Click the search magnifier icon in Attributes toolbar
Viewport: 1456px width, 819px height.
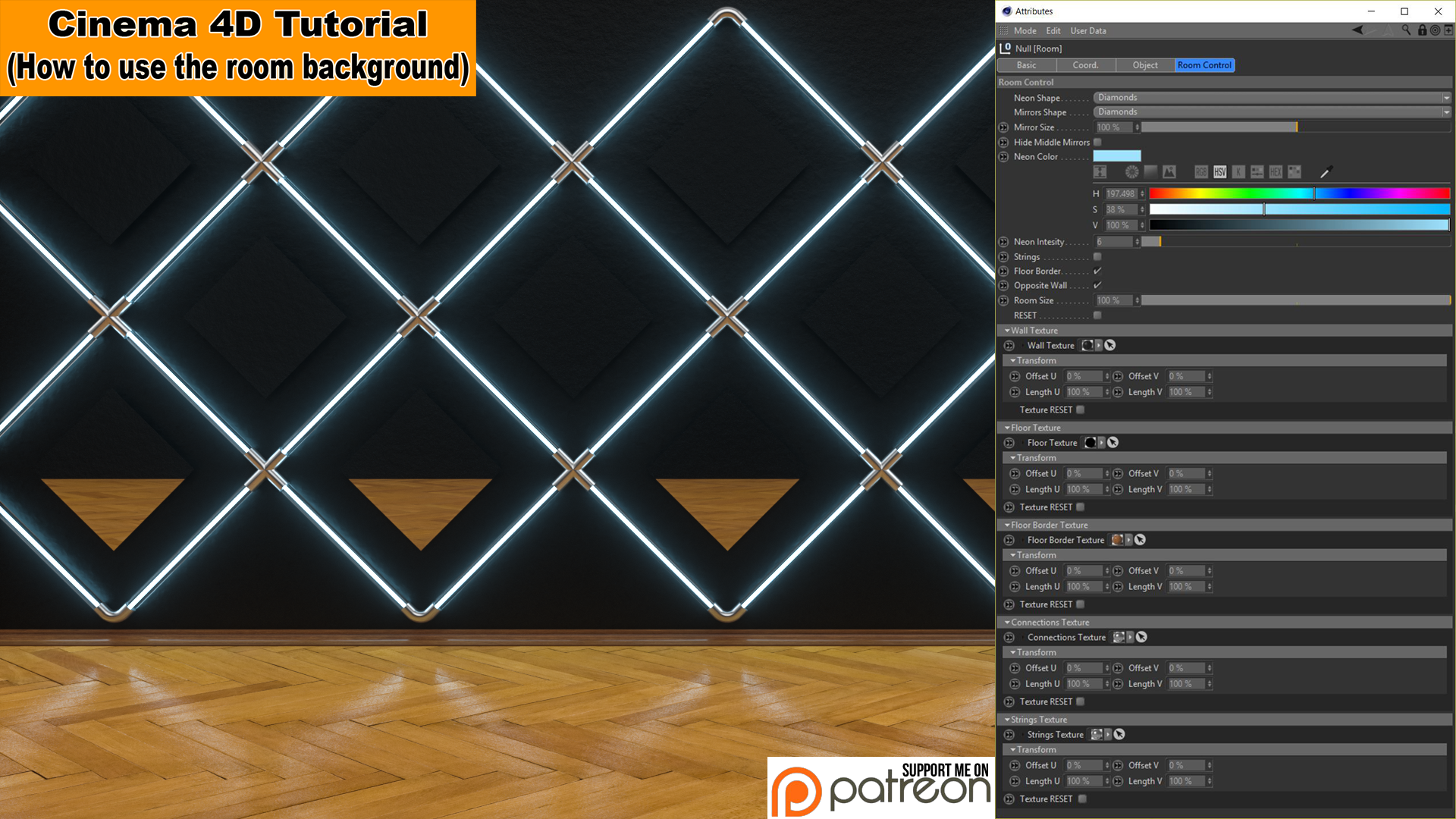1407,30
